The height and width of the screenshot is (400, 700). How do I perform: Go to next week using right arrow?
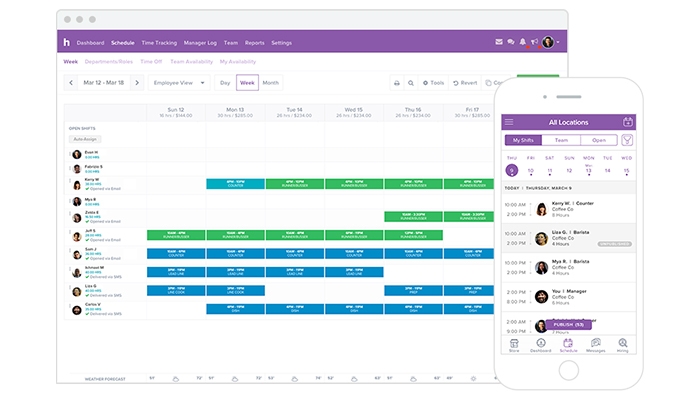136,83
